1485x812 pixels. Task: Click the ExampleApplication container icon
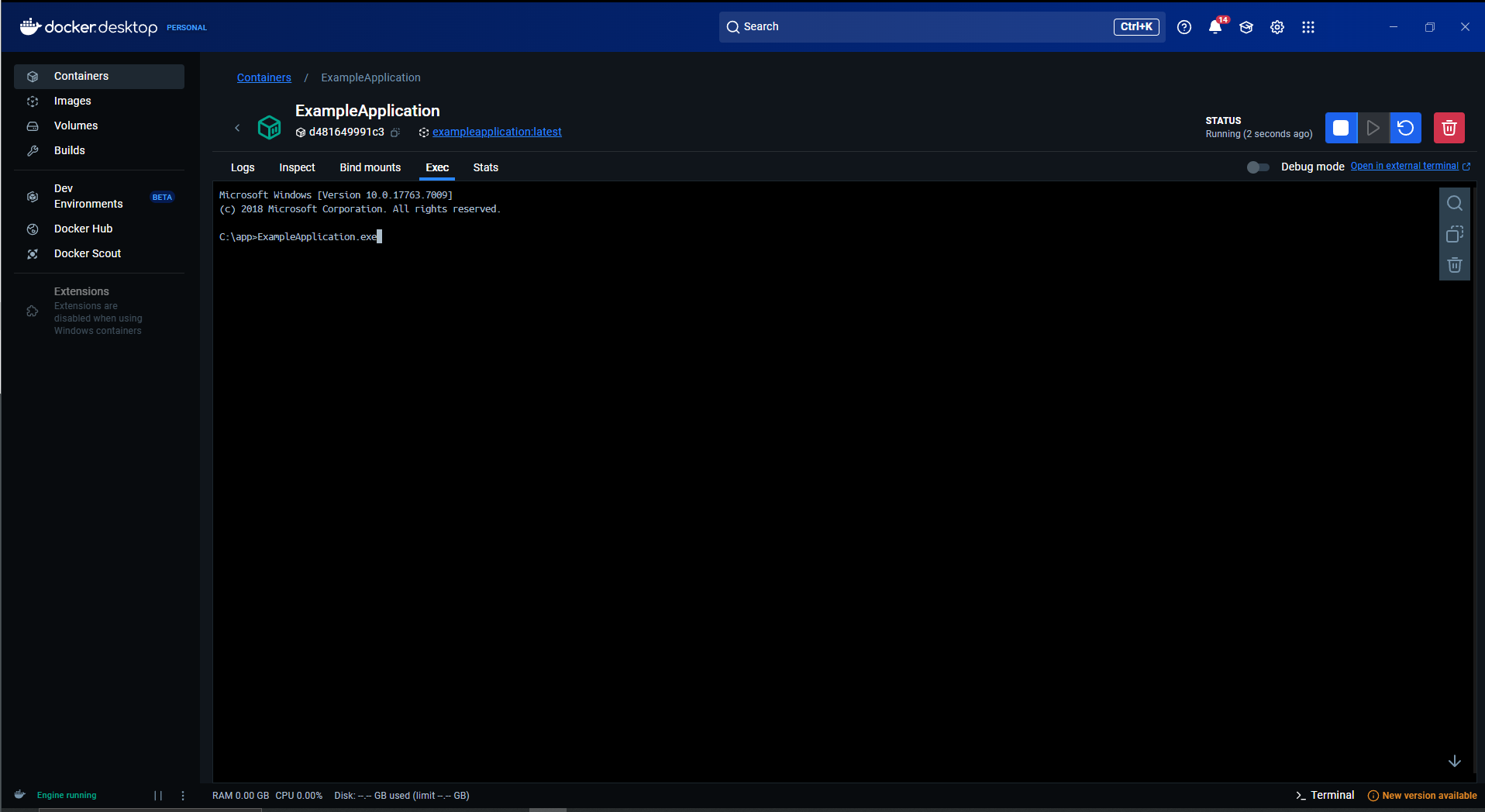coord(269,127)
